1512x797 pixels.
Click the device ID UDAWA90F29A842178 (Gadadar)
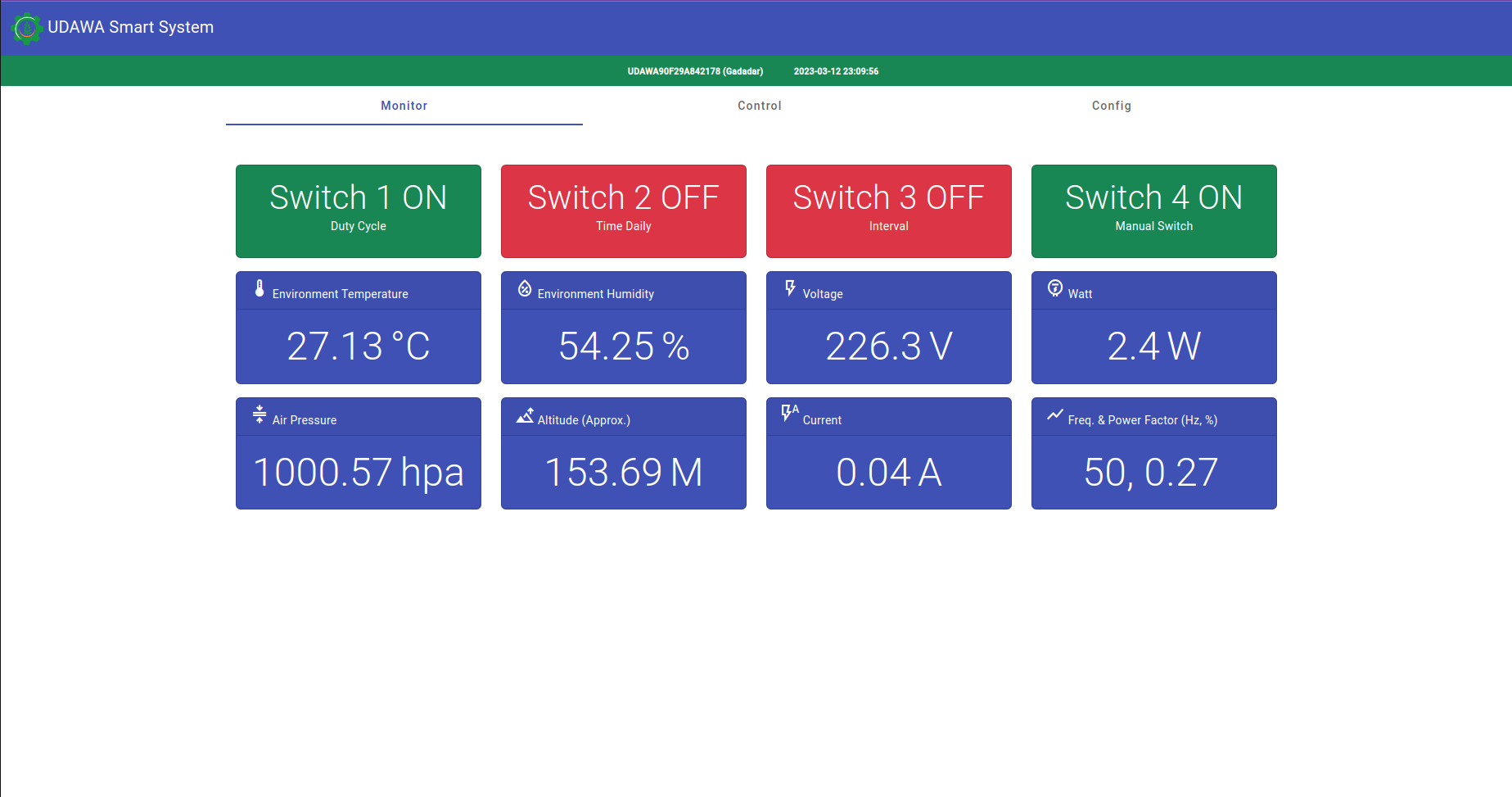[695, 71]
